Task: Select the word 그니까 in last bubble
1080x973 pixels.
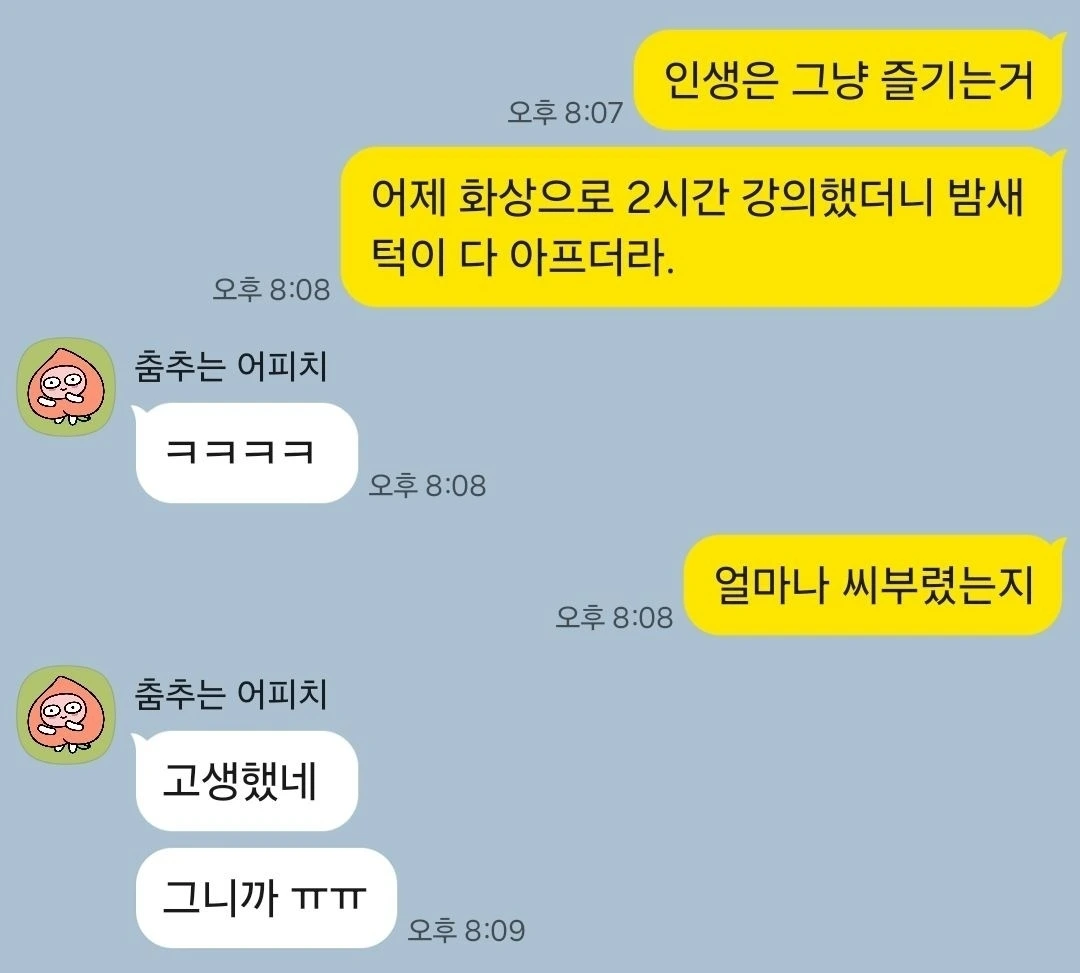Action: coord(220,898)
